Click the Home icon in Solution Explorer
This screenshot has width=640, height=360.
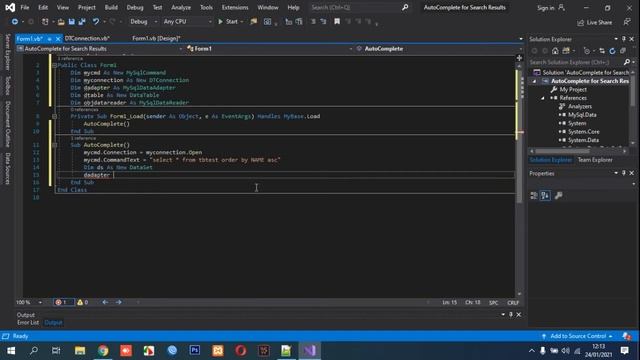click(555, 51)
